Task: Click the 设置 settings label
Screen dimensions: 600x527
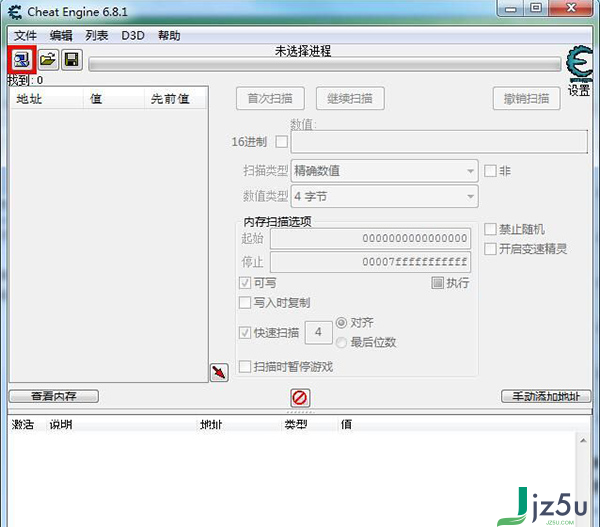Action: [579, 91]
